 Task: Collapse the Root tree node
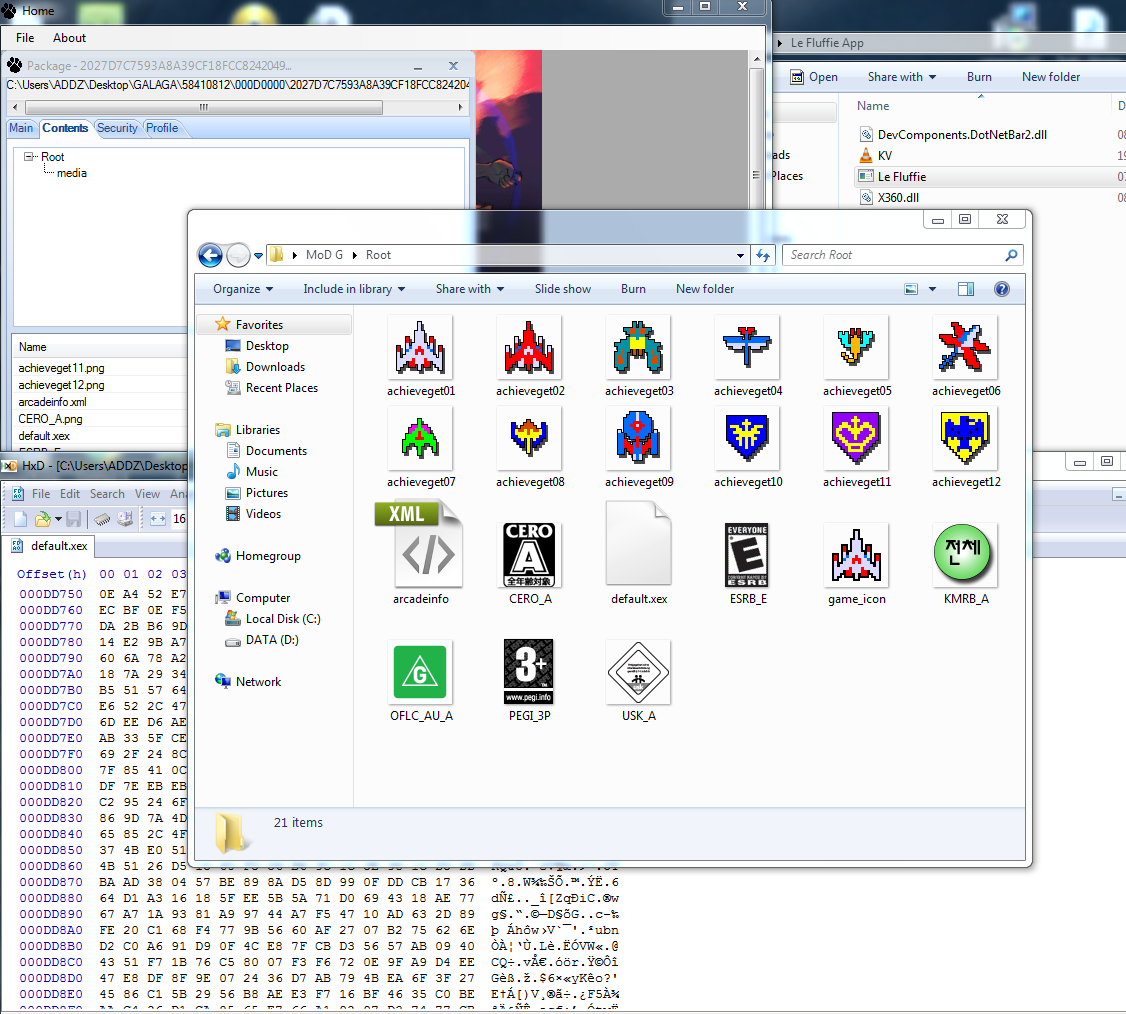tap(30, 157)
